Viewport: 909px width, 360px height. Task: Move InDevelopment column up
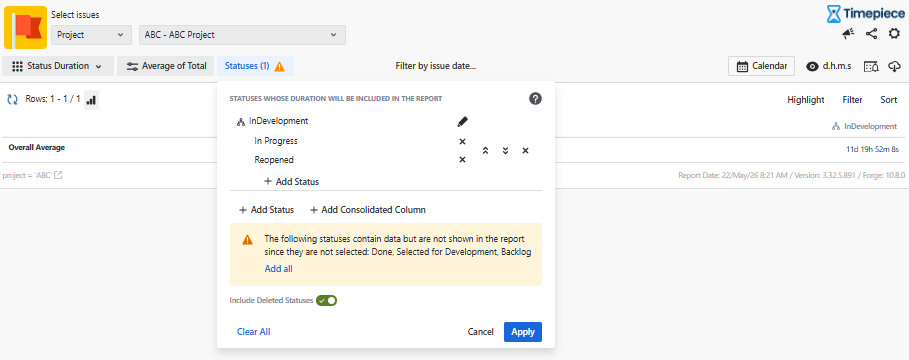click(485, 151)
